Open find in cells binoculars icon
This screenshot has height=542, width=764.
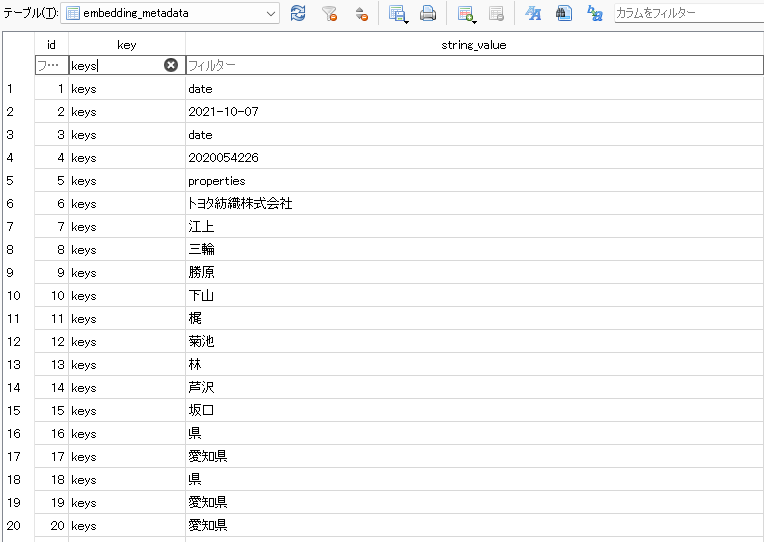click(564, 13)
